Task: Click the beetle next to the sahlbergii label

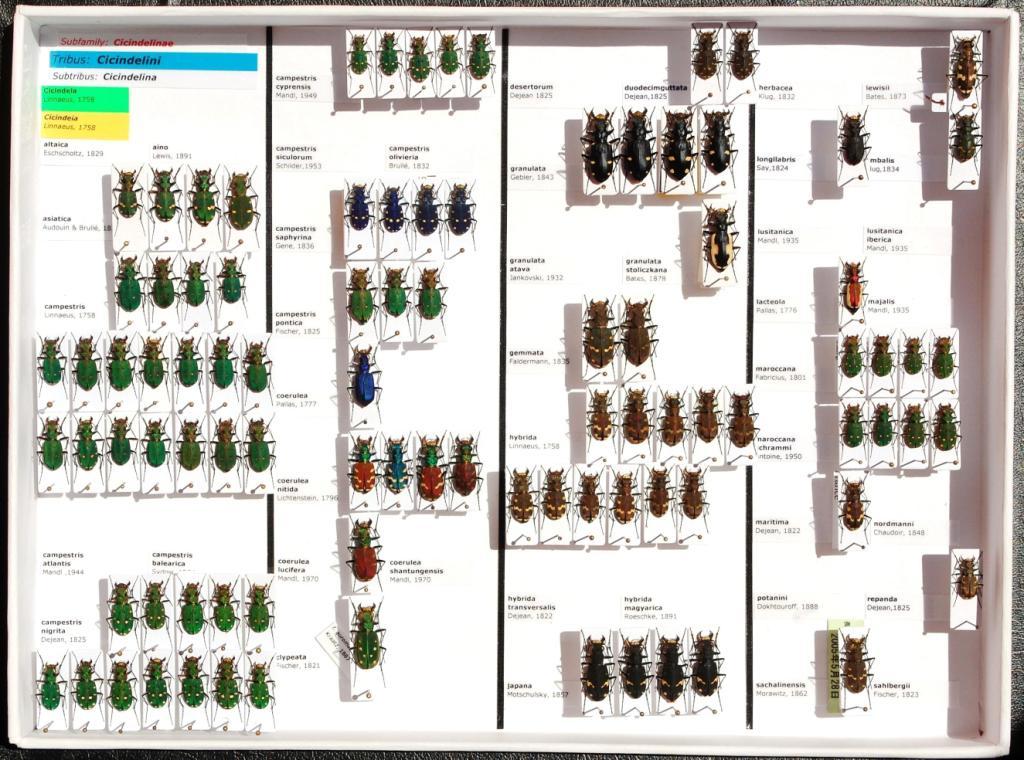Action: click(x=855, y=667)
